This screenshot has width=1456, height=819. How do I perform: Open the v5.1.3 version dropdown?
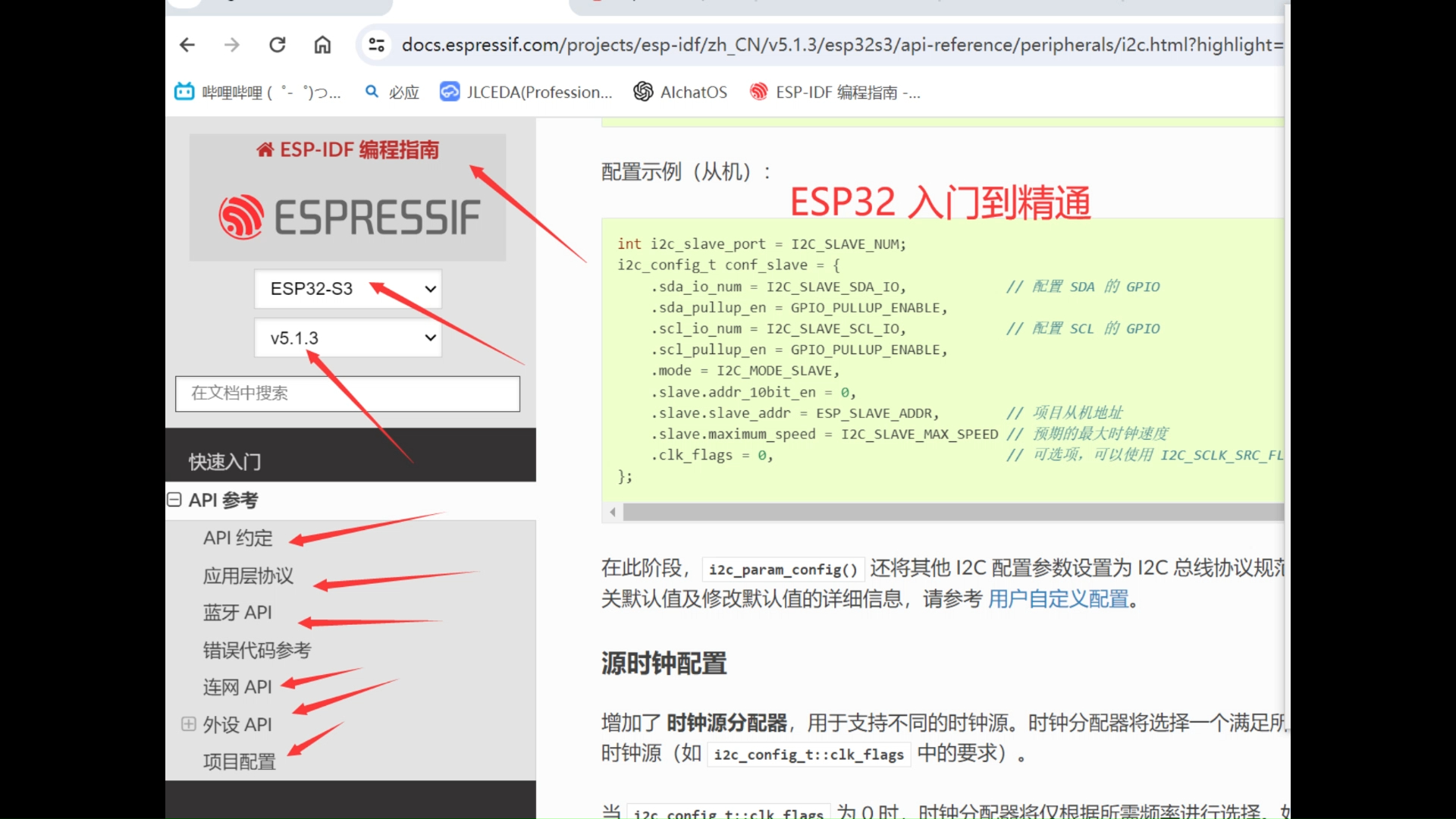pyautogui.click(x=348, y=337)
